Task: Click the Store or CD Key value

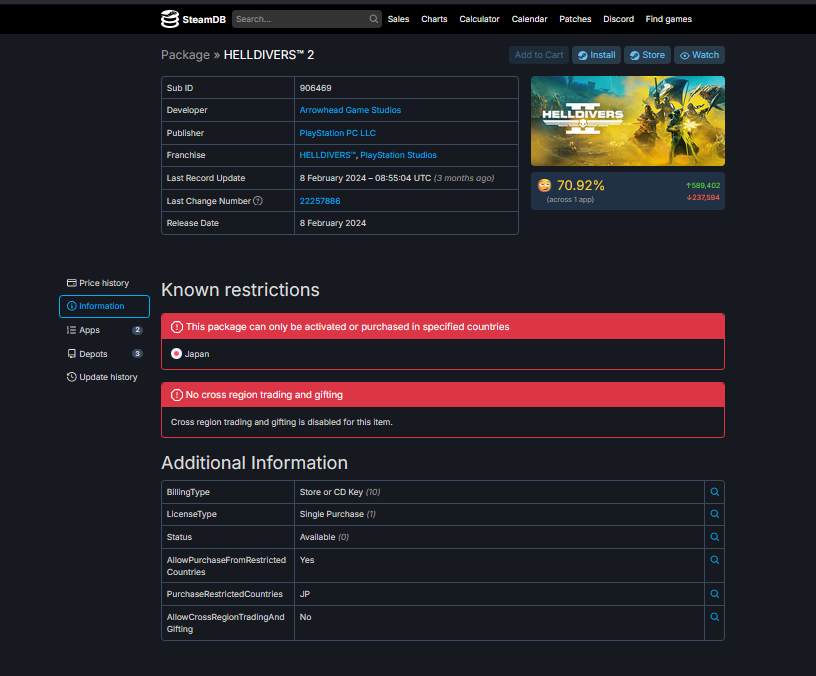Action: pos(331,492)
